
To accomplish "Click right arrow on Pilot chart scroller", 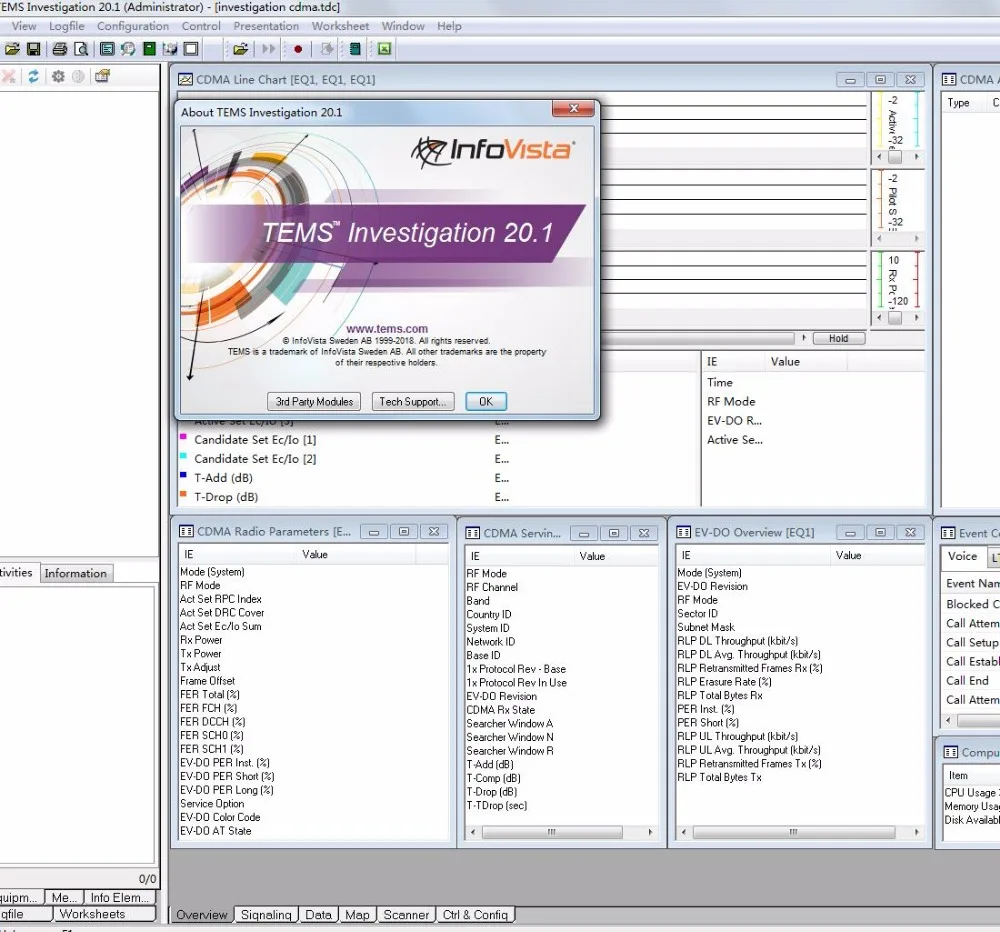I will pos(916,239).
